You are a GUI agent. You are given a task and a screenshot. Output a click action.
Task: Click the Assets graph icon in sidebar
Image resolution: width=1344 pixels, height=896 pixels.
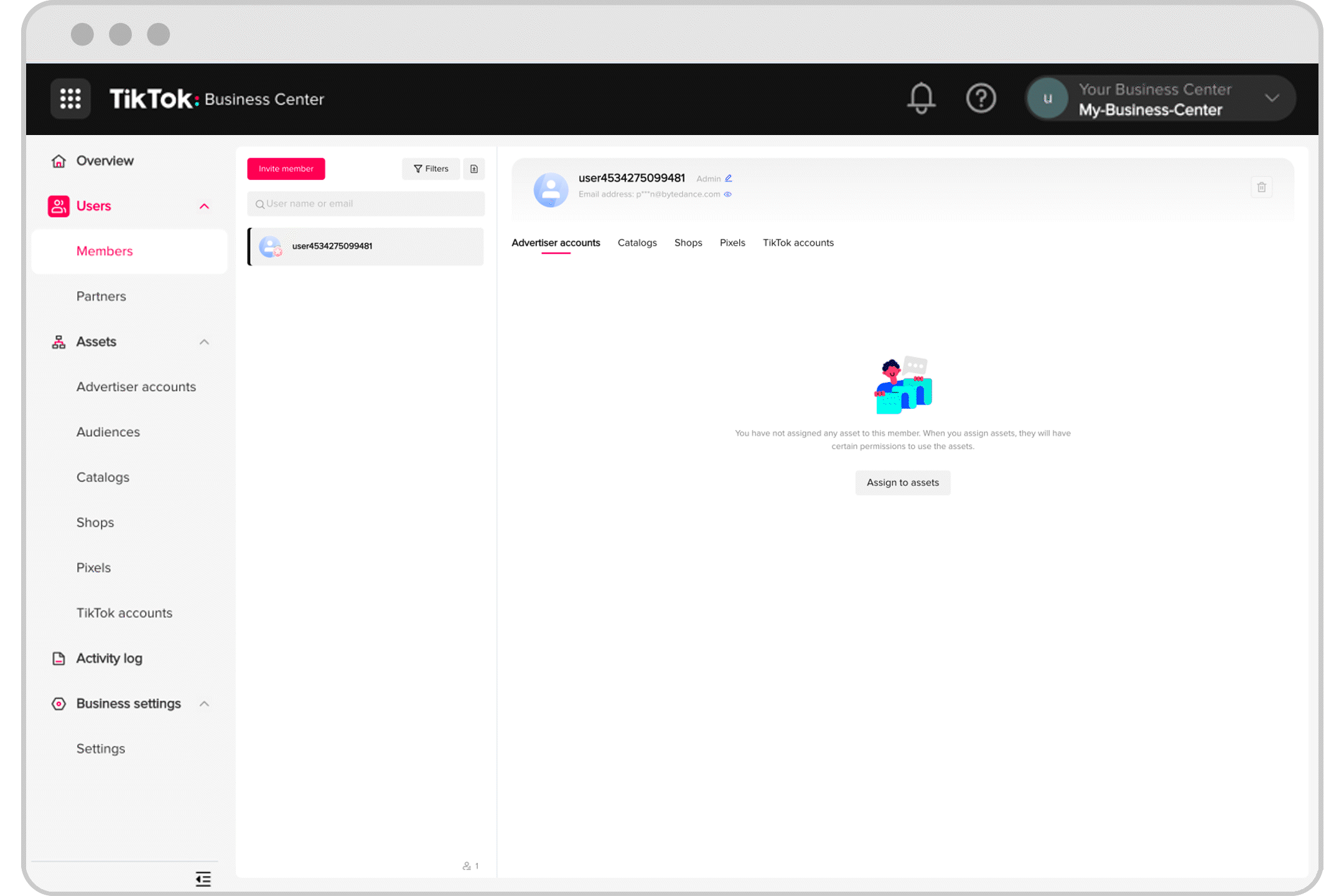59,341
